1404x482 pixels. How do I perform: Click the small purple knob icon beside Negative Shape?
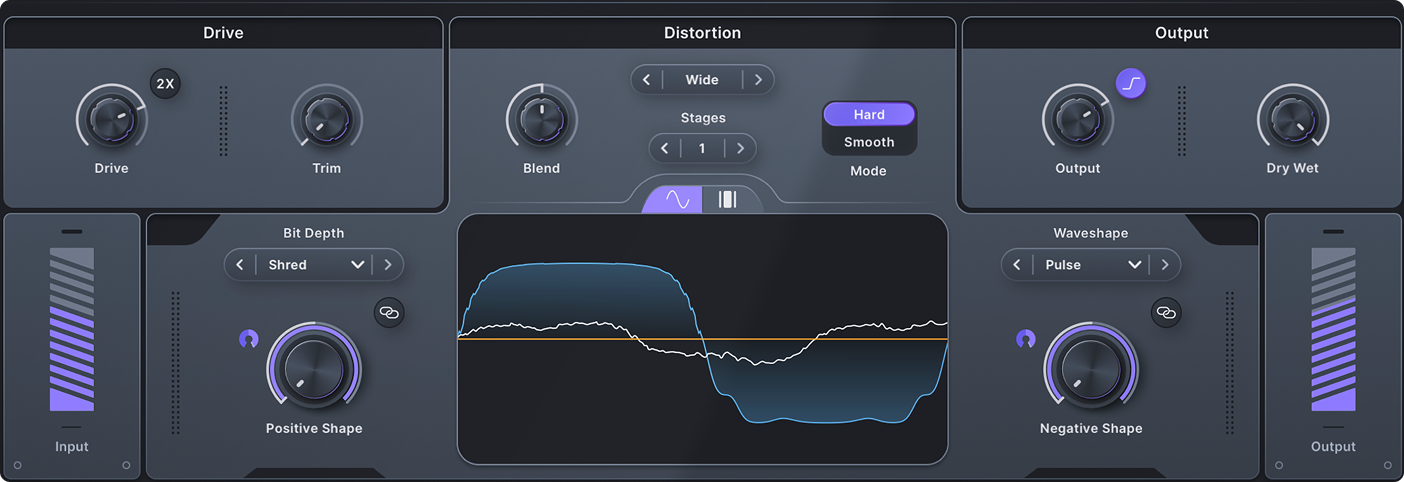1025,340
